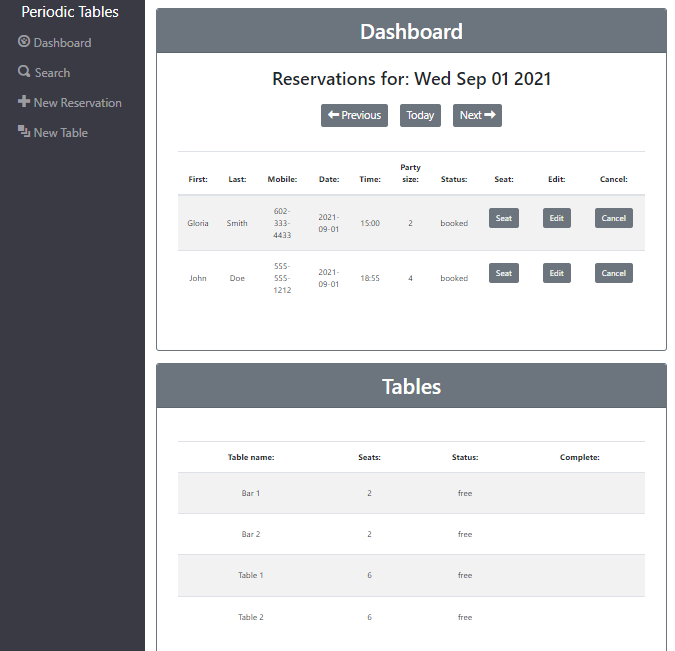675x651 pixels.
Task: Click the 'Bar 2' table name
Action: point(251,534)
